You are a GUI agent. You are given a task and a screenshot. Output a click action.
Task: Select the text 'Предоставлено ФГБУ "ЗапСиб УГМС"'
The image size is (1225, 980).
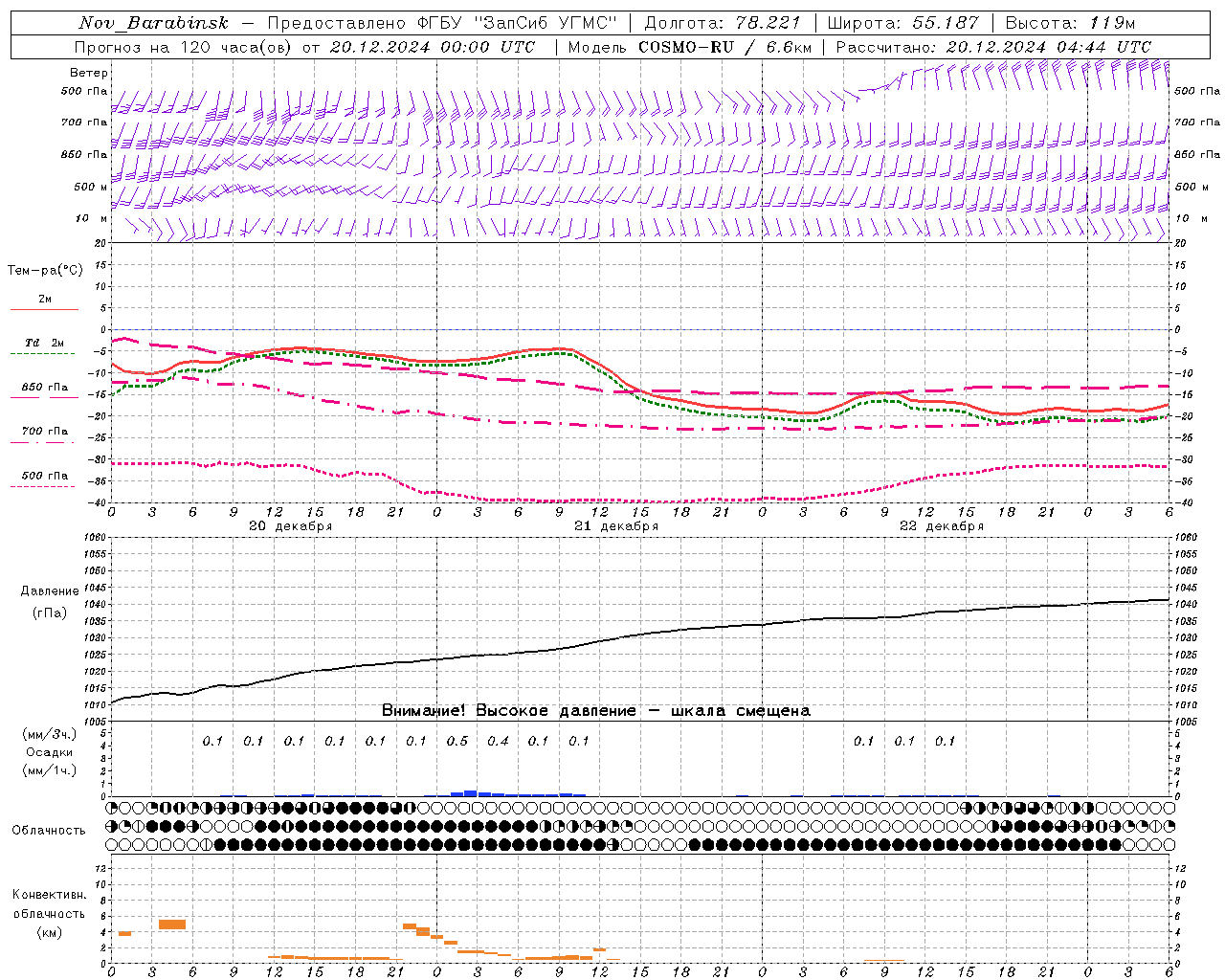coord(442,23)
